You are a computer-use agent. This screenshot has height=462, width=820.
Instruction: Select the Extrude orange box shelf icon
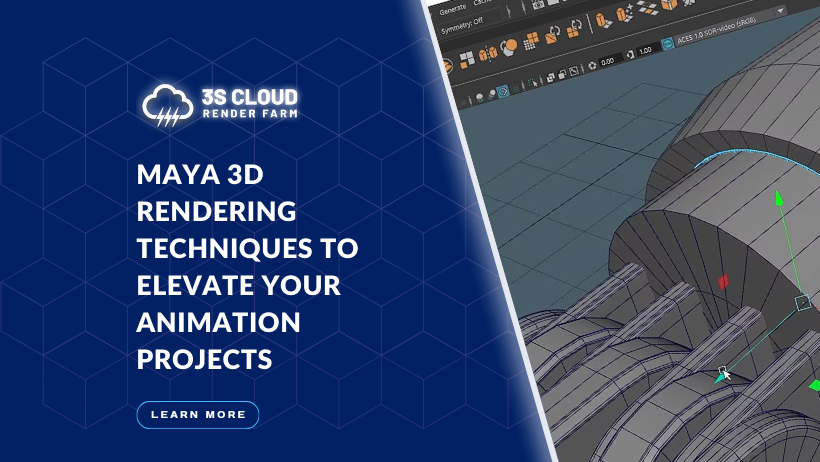pos(602,21)
